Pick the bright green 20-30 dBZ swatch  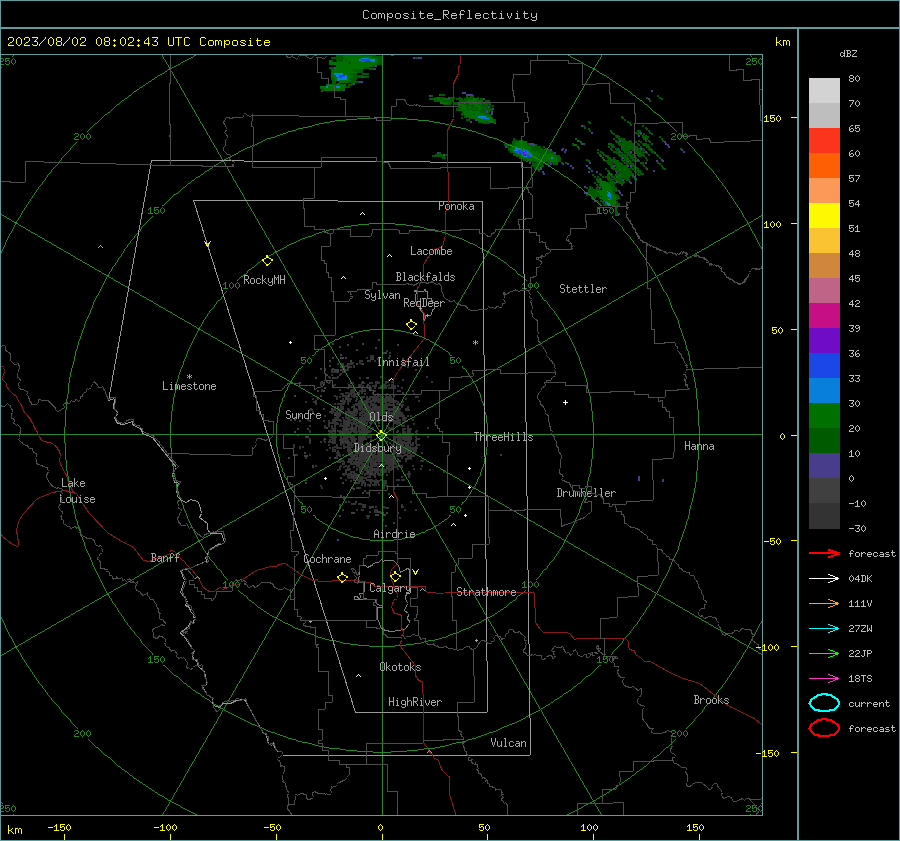click(x=824, y=416)
